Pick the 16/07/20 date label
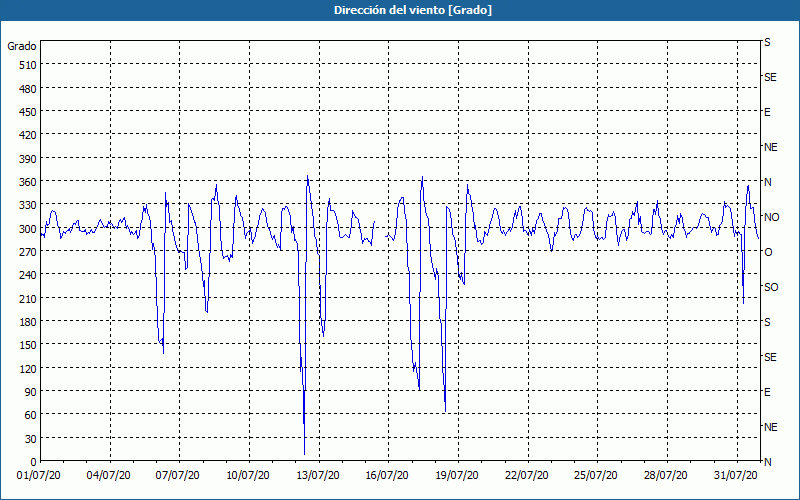 pos(387,476)
